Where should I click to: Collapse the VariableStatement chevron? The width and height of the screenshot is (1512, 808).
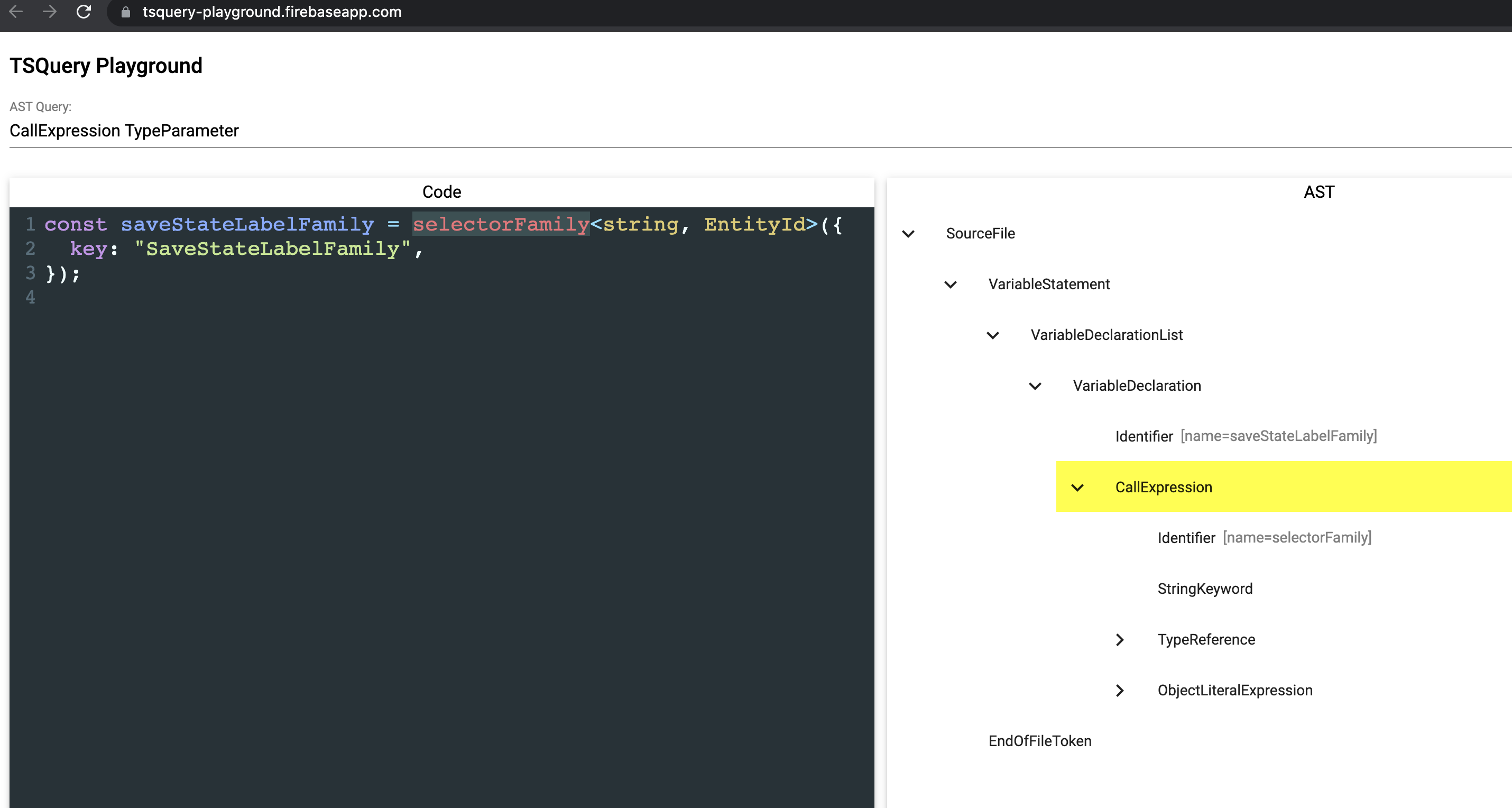click(950, 285)
